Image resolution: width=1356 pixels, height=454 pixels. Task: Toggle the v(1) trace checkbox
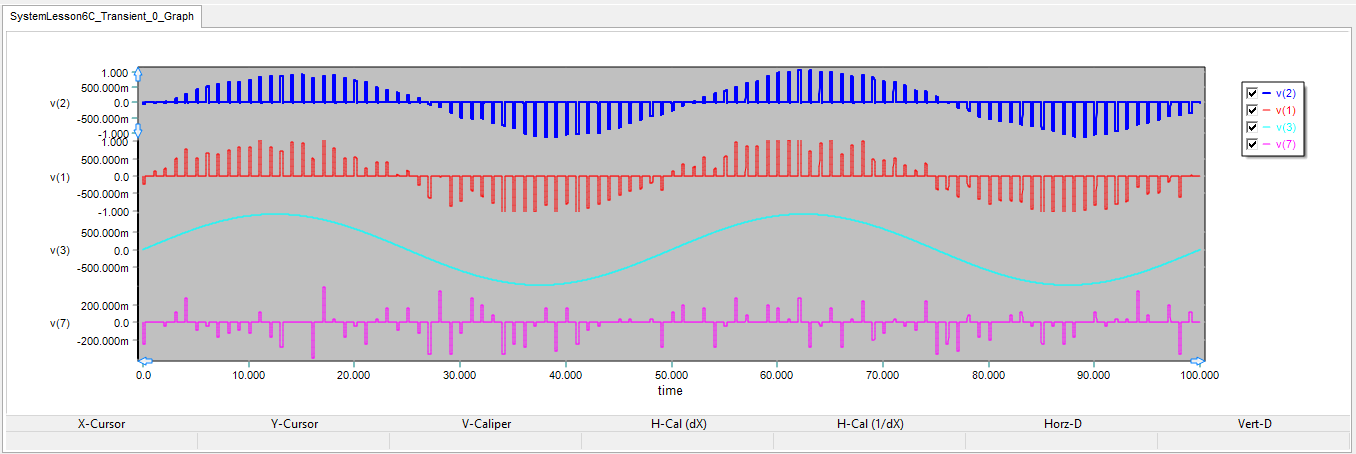click(x=1252, y=109)
